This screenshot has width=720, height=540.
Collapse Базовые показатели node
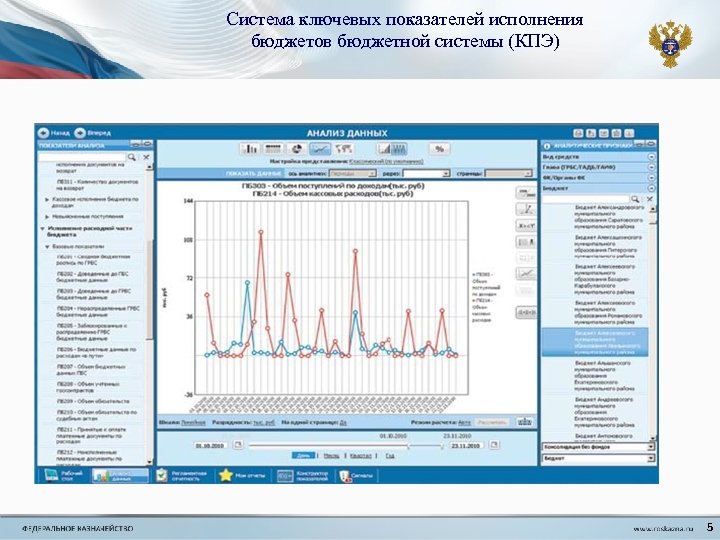pos(47,247)
